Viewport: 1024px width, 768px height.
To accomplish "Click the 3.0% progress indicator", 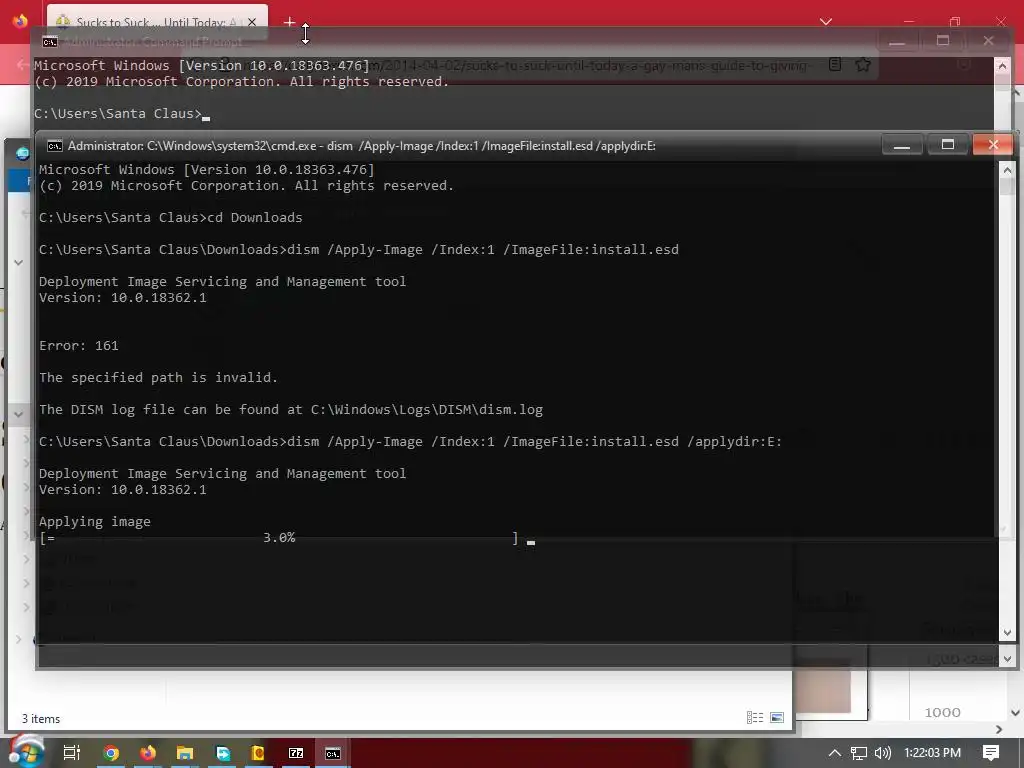I will point(279,537).
